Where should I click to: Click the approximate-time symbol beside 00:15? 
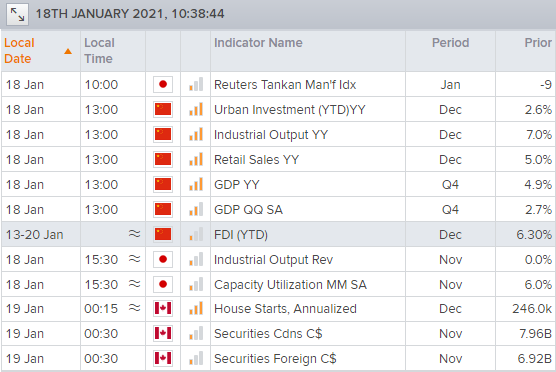pos(134,308)
